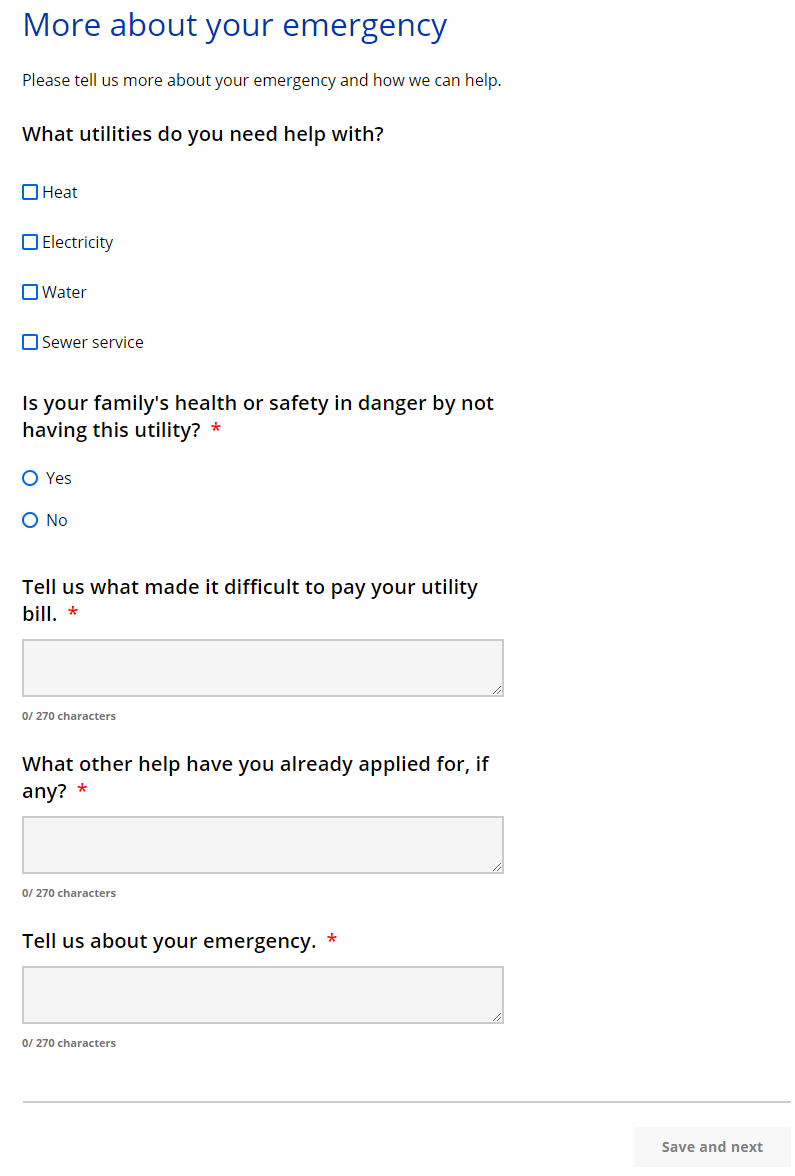This screenshot has height=1176, width=795.
Task: Click the 'Electricity' label text
Action: [x=78, y=242]
